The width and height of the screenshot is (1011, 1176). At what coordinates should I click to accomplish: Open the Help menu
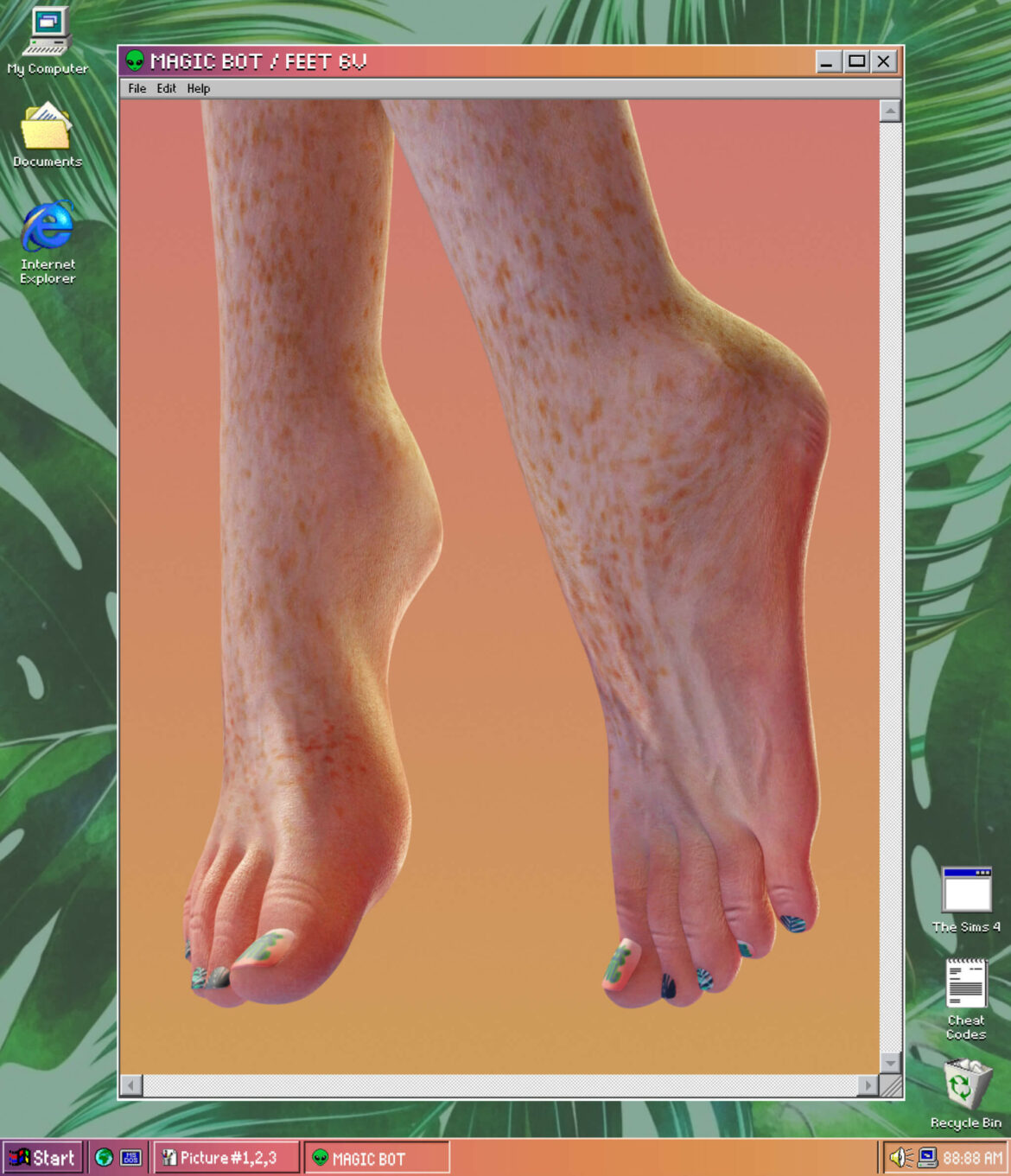197,88
